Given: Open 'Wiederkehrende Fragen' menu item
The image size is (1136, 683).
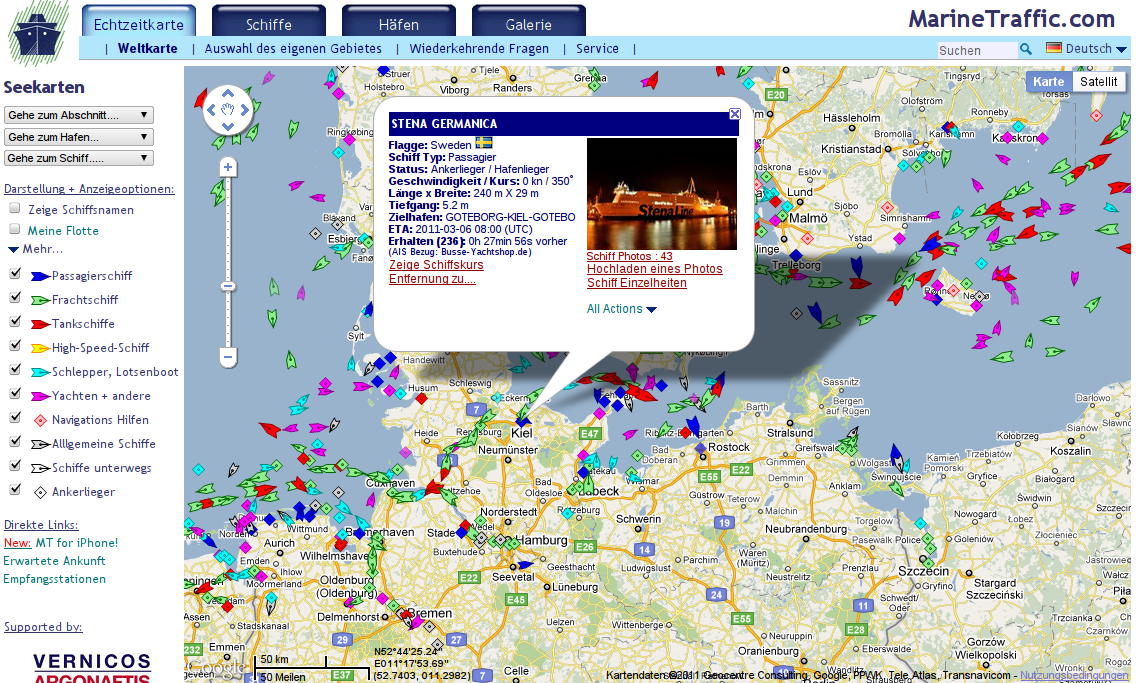Looking at the screenshot, I should click(x=479, y=49).
